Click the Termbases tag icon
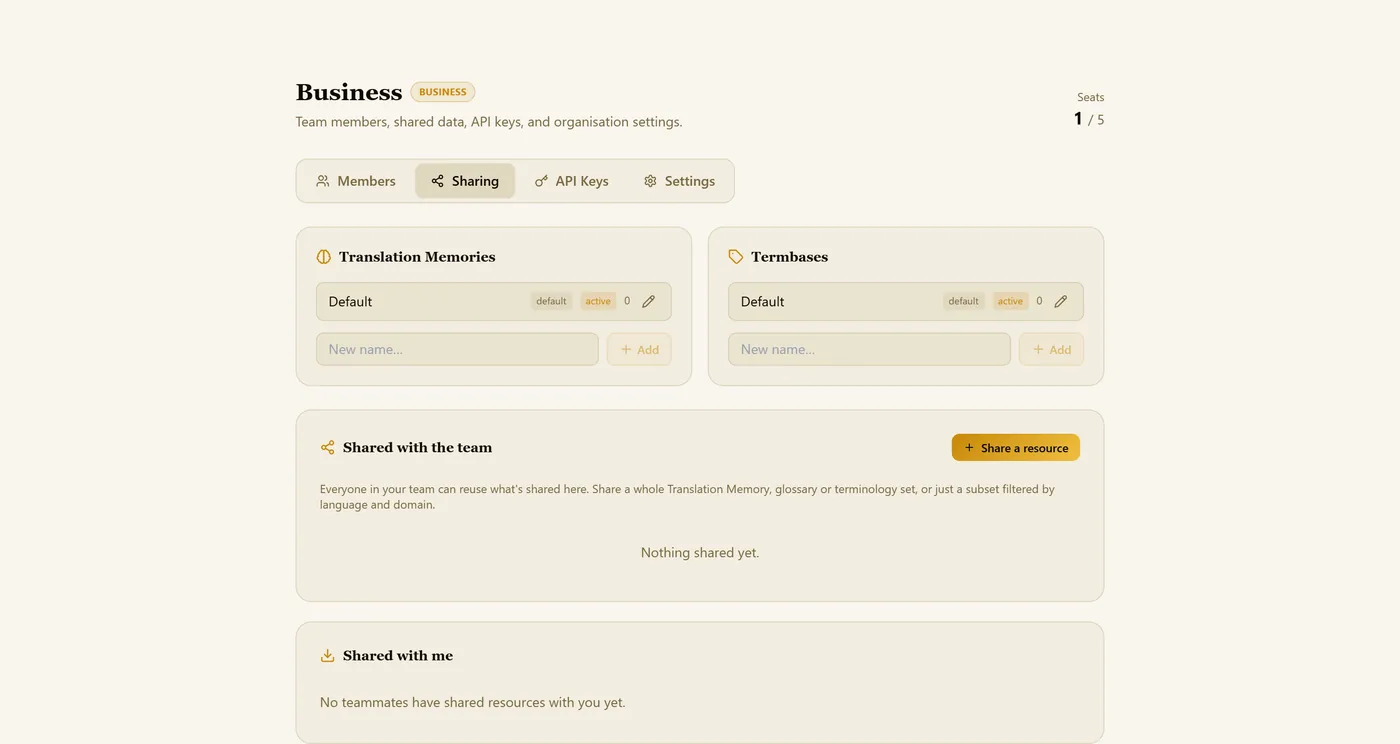 pyautogui.click(x=736, y=257)
